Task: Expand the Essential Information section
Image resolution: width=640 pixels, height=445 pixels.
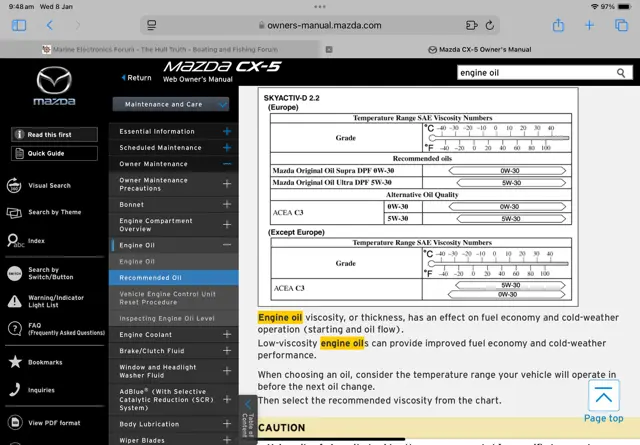Action: (227, 131)
